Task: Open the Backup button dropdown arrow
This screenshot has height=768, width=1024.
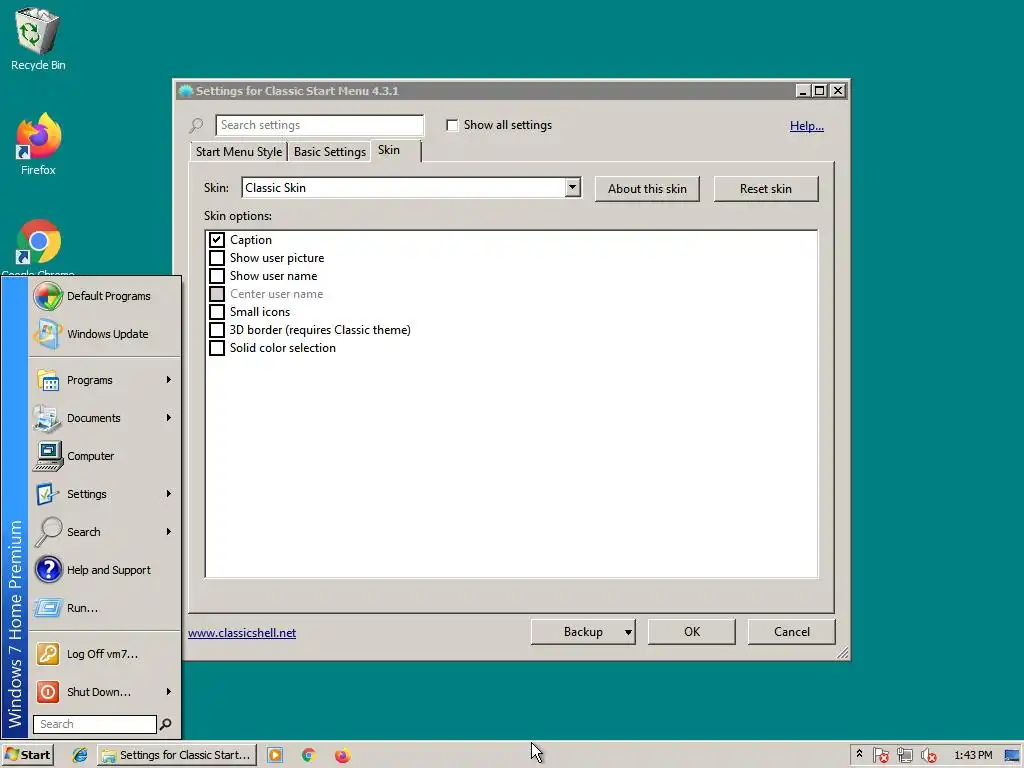Action: (628, 632)
